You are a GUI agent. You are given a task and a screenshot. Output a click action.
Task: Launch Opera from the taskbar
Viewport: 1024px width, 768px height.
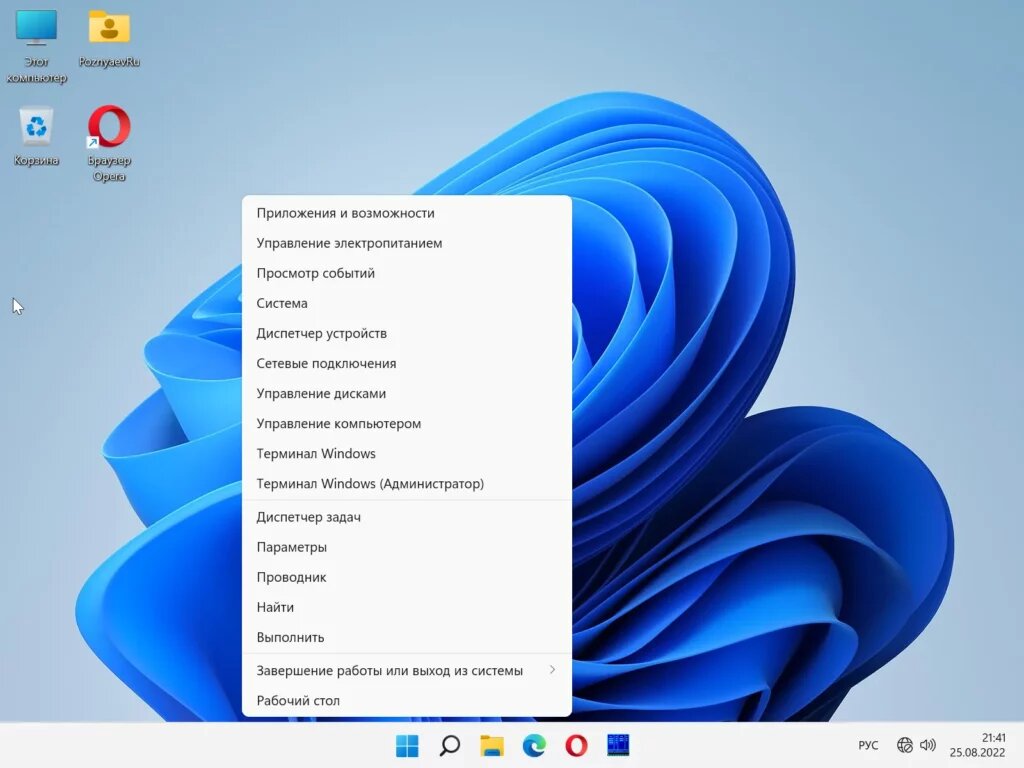pos(576,745)
